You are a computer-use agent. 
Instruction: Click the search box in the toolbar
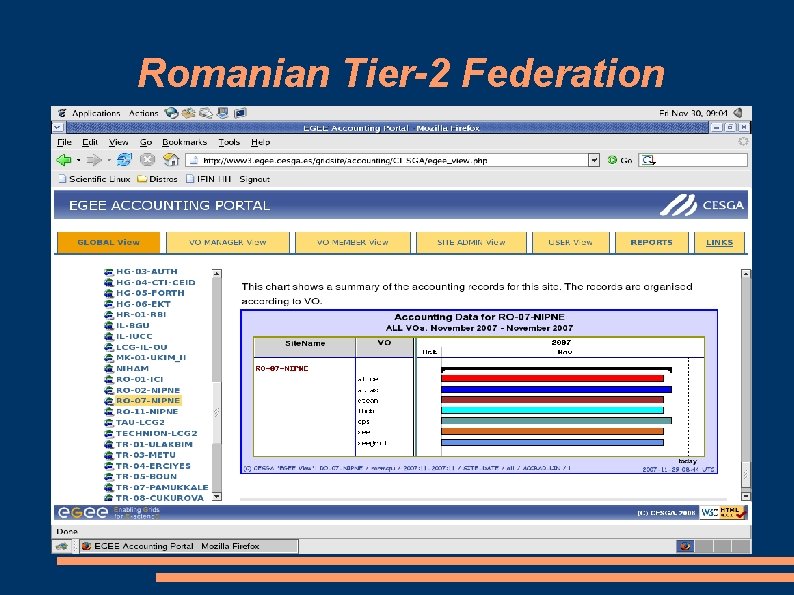point(693,160)
